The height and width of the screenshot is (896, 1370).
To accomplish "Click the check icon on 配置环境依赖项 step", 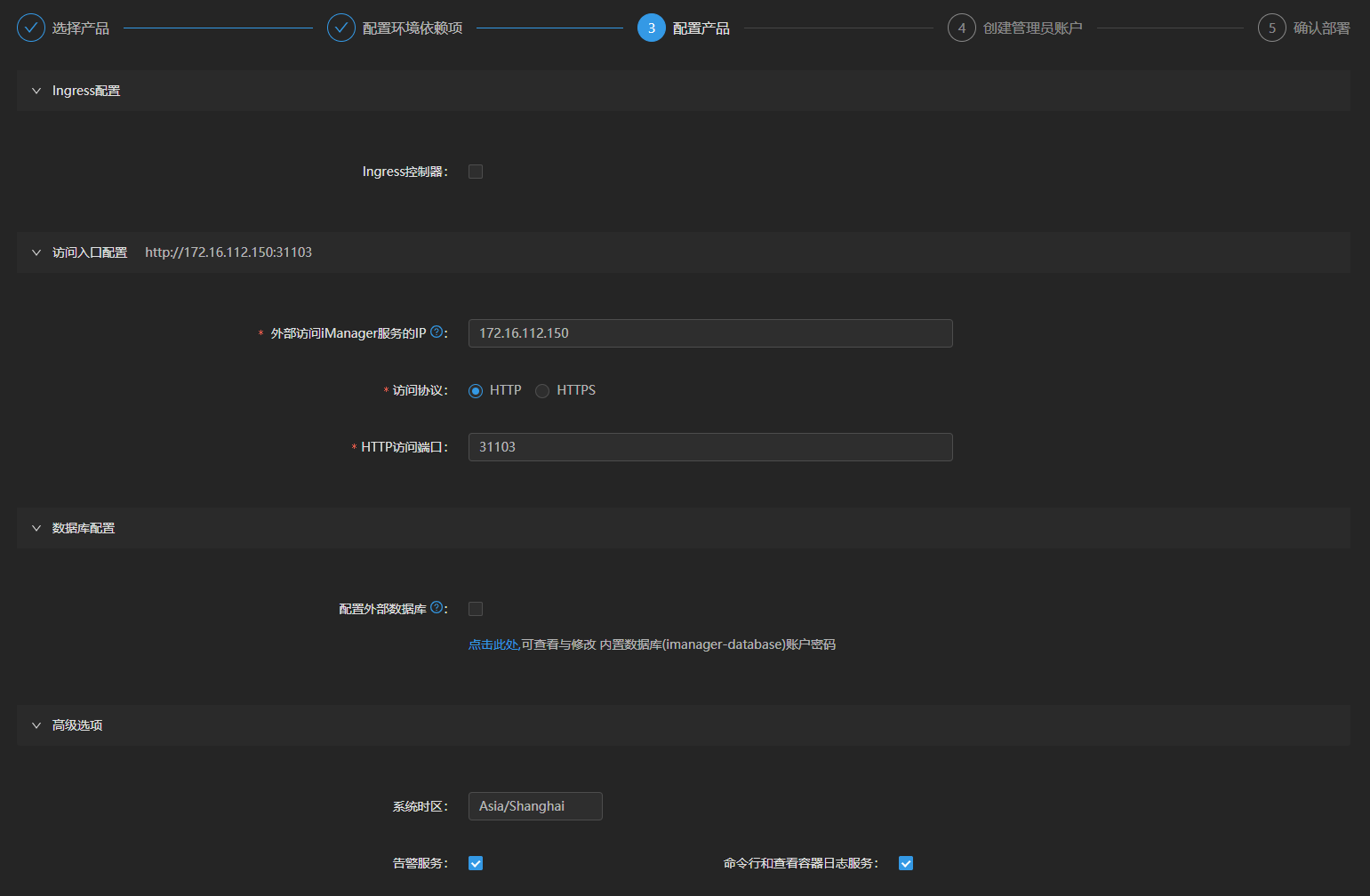I will click(341, 28).
